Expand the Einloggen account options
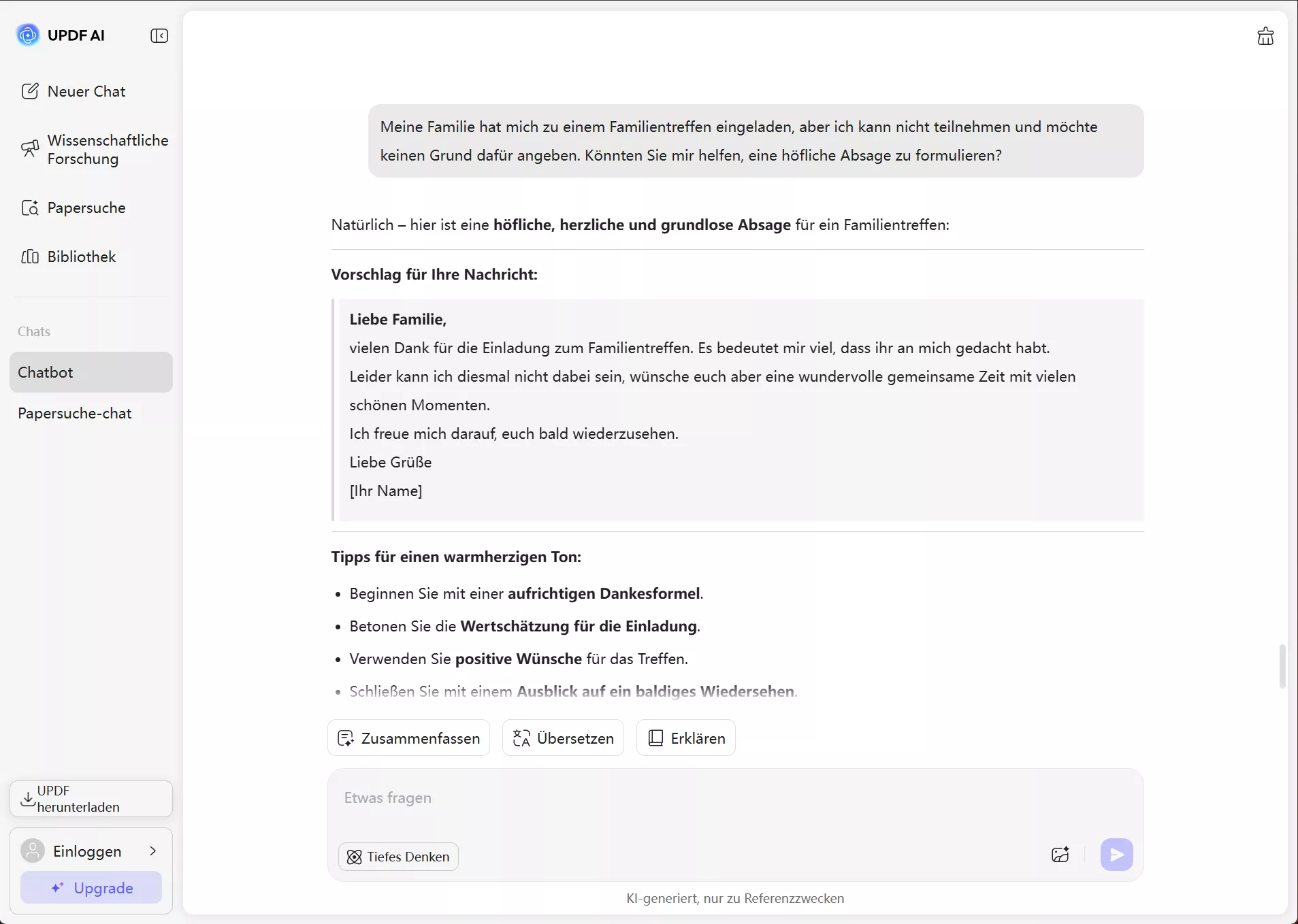Viewport: 1298px width, 924px height. point(91,851)
